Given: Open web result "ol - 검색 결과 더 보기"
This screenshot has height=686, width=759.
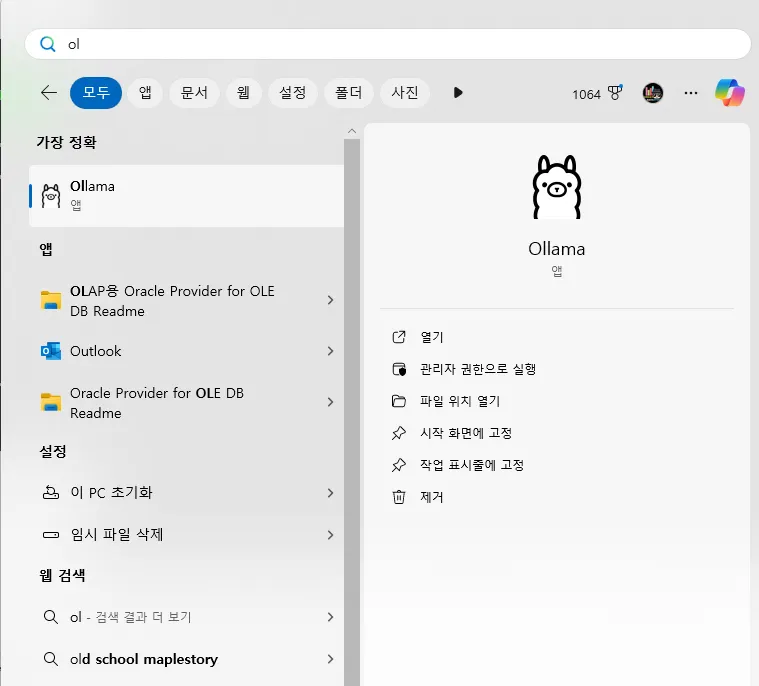Looking at the screenshot, I should pos(131,617).
